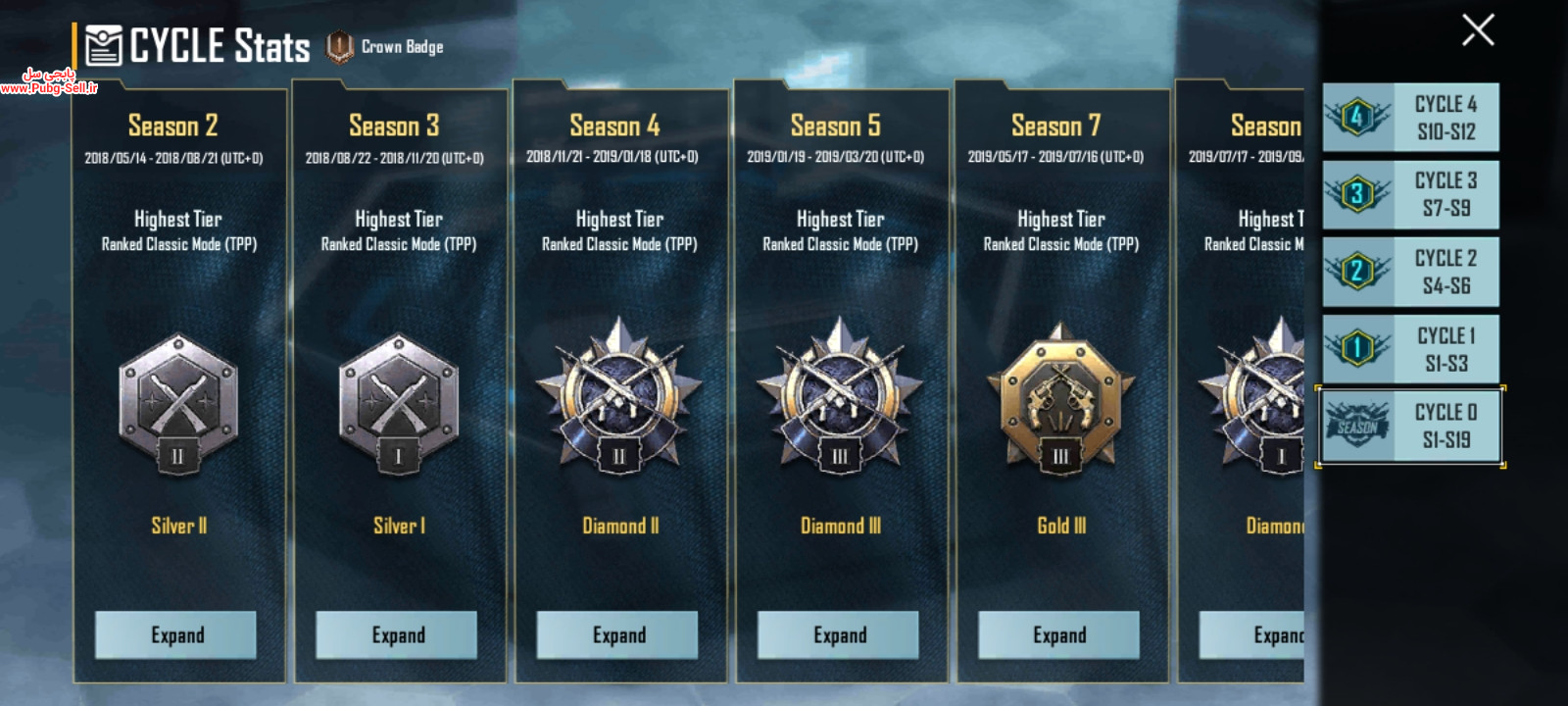
Task: Switch to CYCLE 4 S10-S12 tab
Action: click(x=1411, y=118)
